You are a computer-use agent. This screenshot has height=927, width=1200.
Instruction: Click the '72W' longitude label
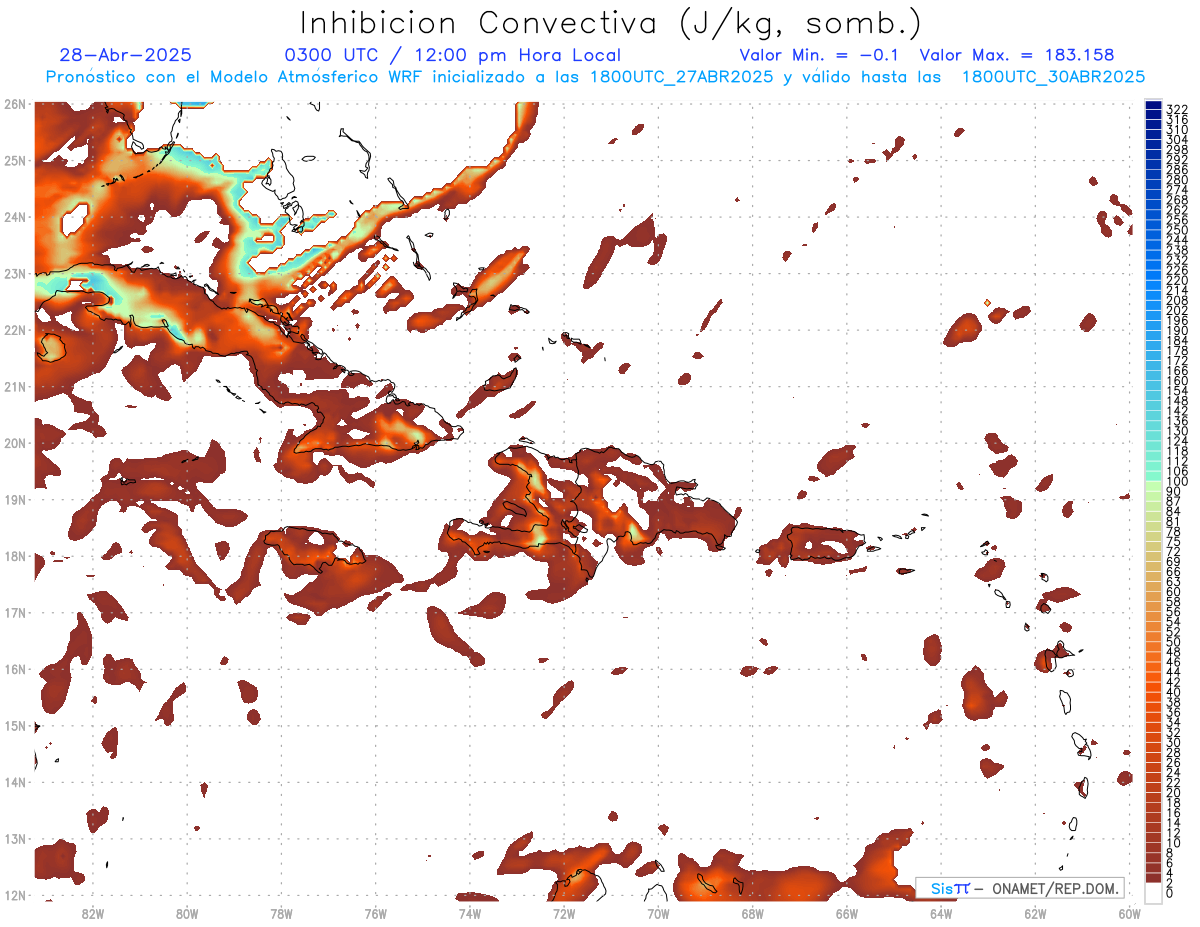[564, 913]
